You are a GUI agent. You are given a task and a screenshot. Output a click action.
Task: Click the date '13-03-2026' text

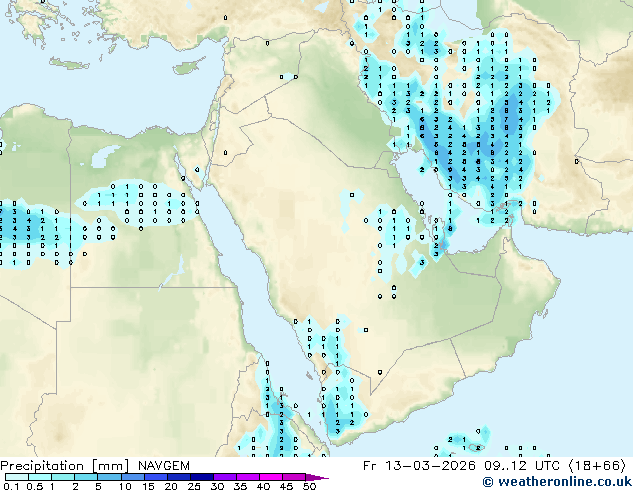[430, 466]
